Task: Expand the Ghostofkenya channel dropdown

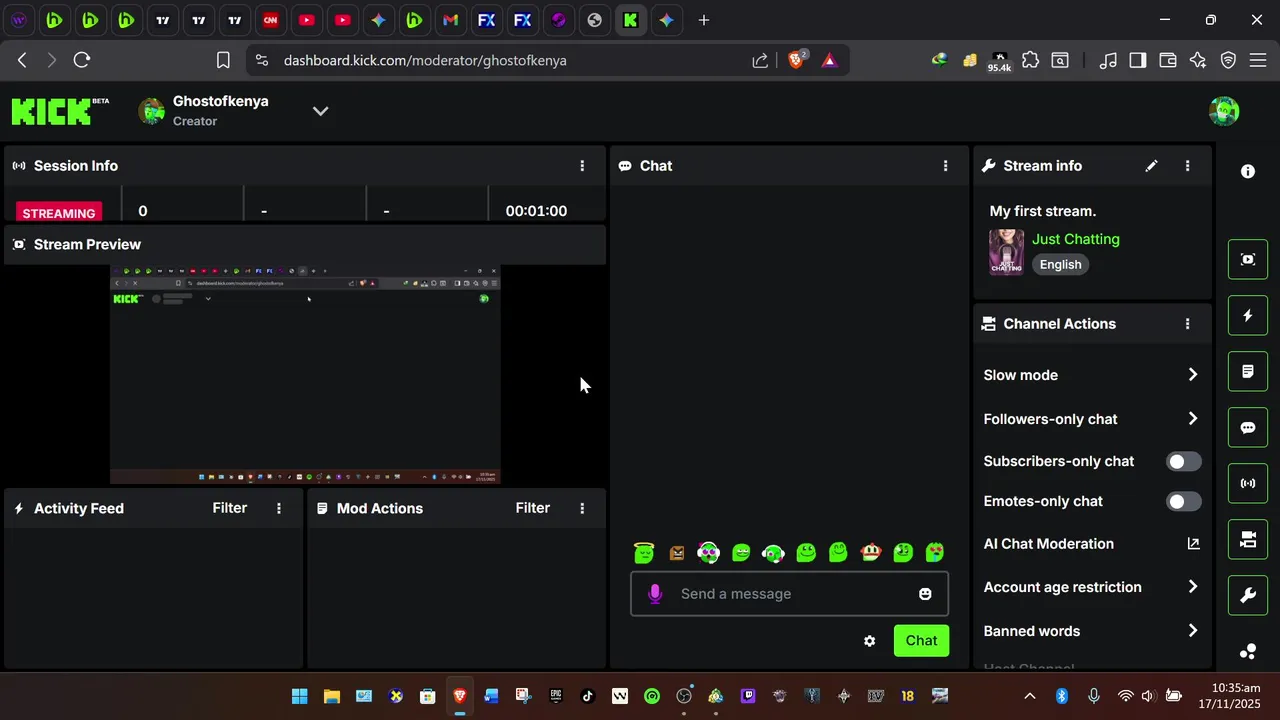Action: 320,111
